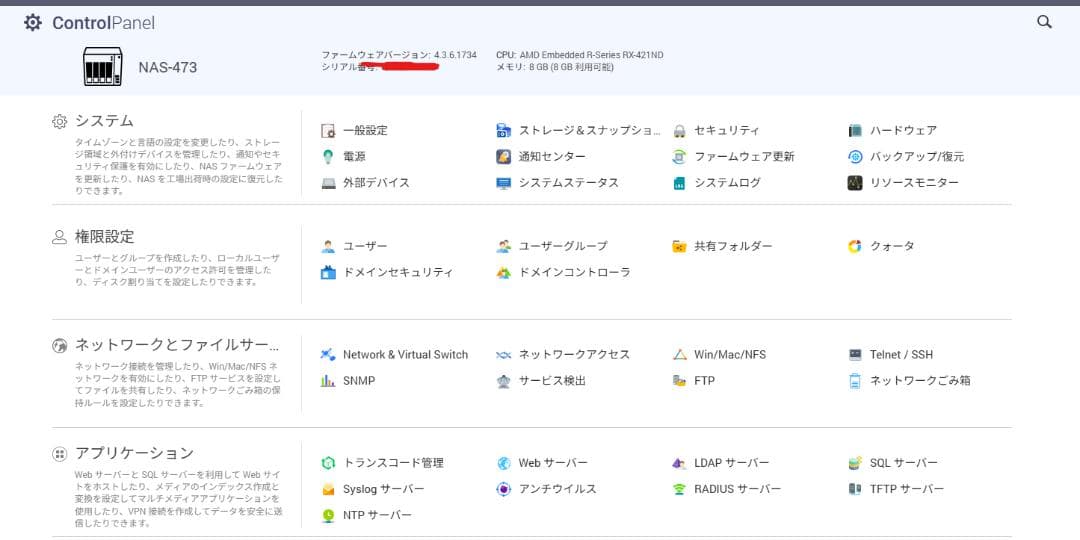
Task: Click the Telnet / SSH text link
Action: pyautogui.click(x=901, y=355)
